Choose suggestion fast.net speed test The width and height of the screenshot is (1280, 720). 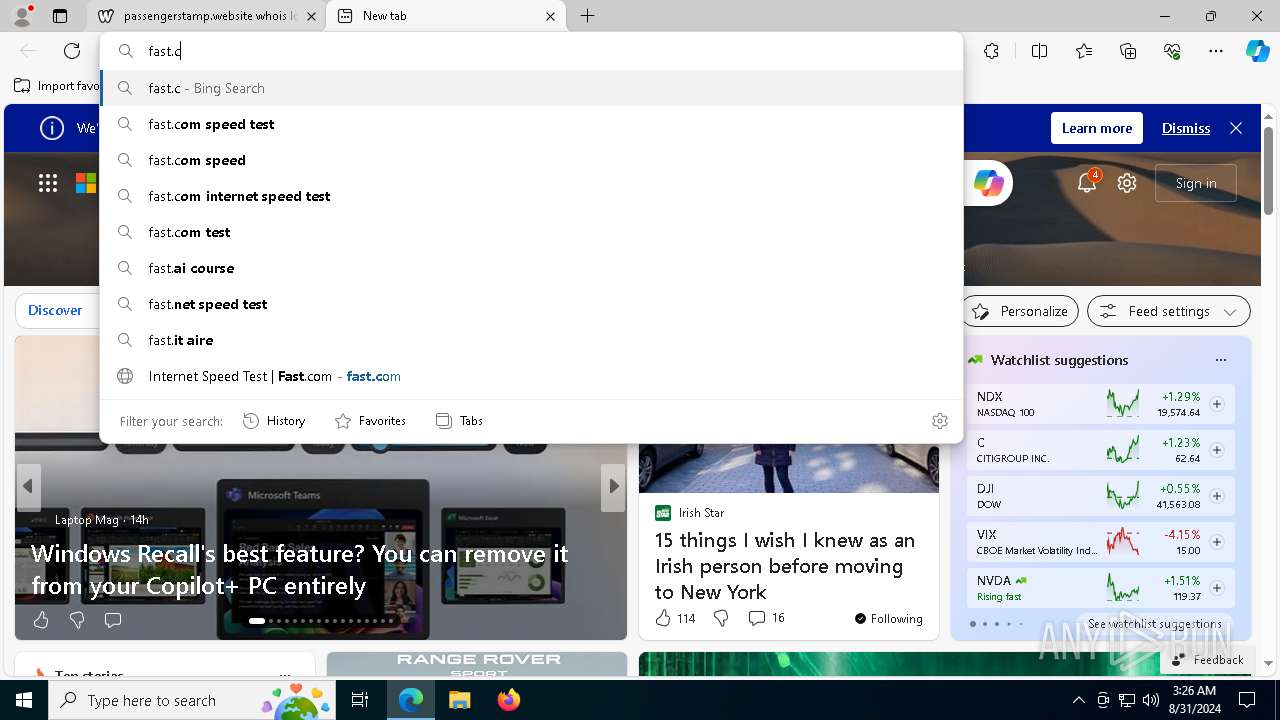tap(531, 304)
